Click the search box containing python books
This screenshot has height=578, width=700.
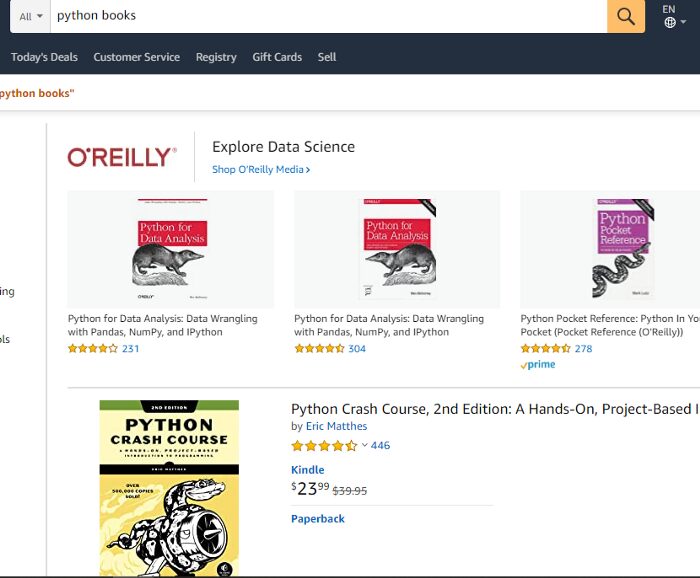pos(328,16)
